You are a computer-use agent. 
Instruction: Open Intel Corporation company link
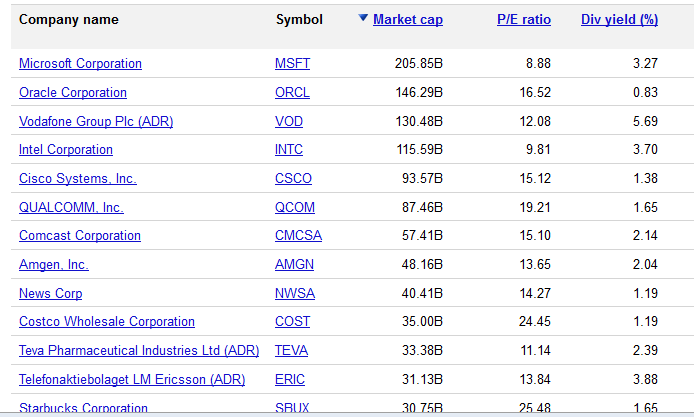pos(66,150)
